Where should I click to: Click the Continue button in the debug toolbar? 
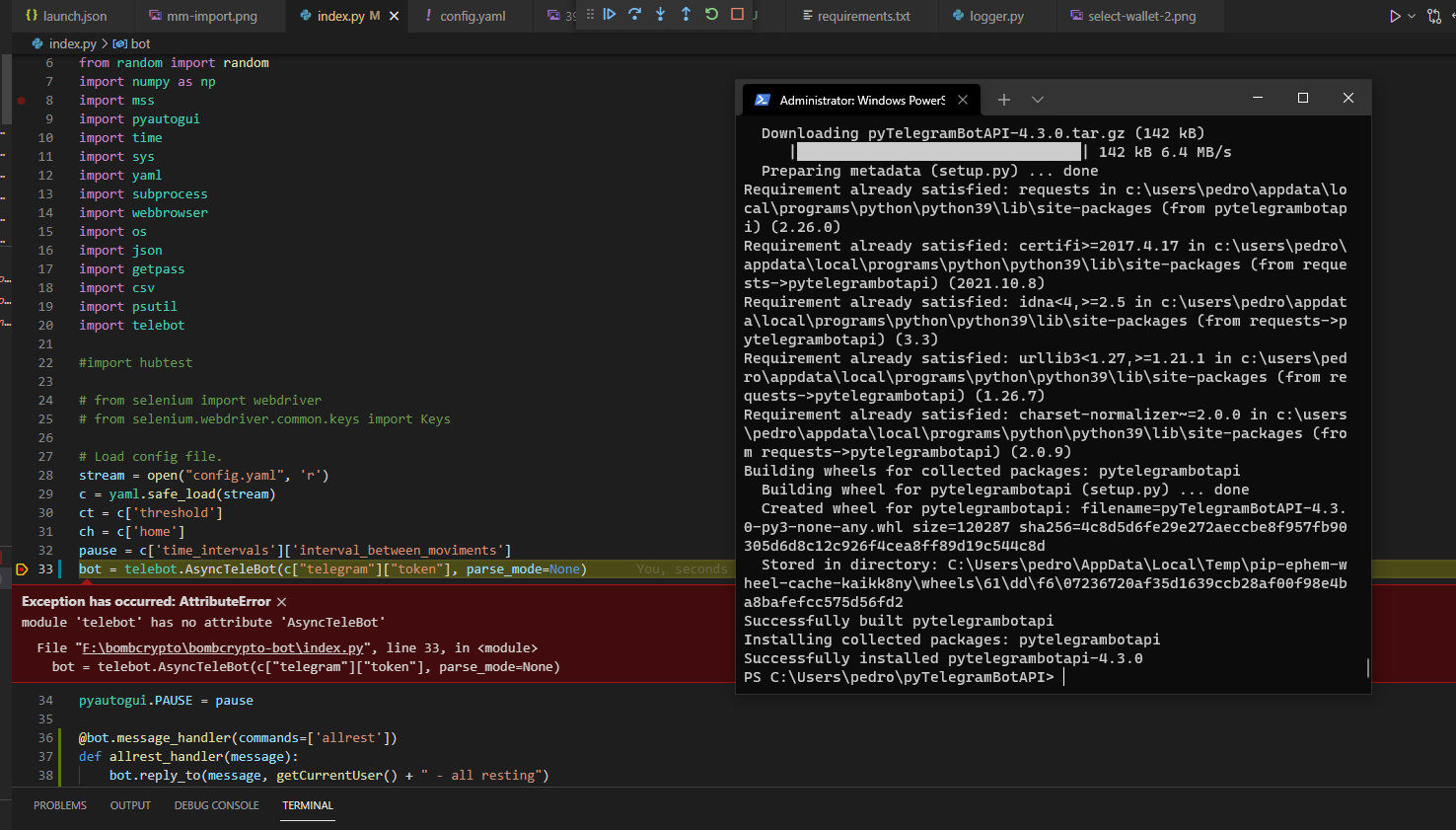click(610, 14)
